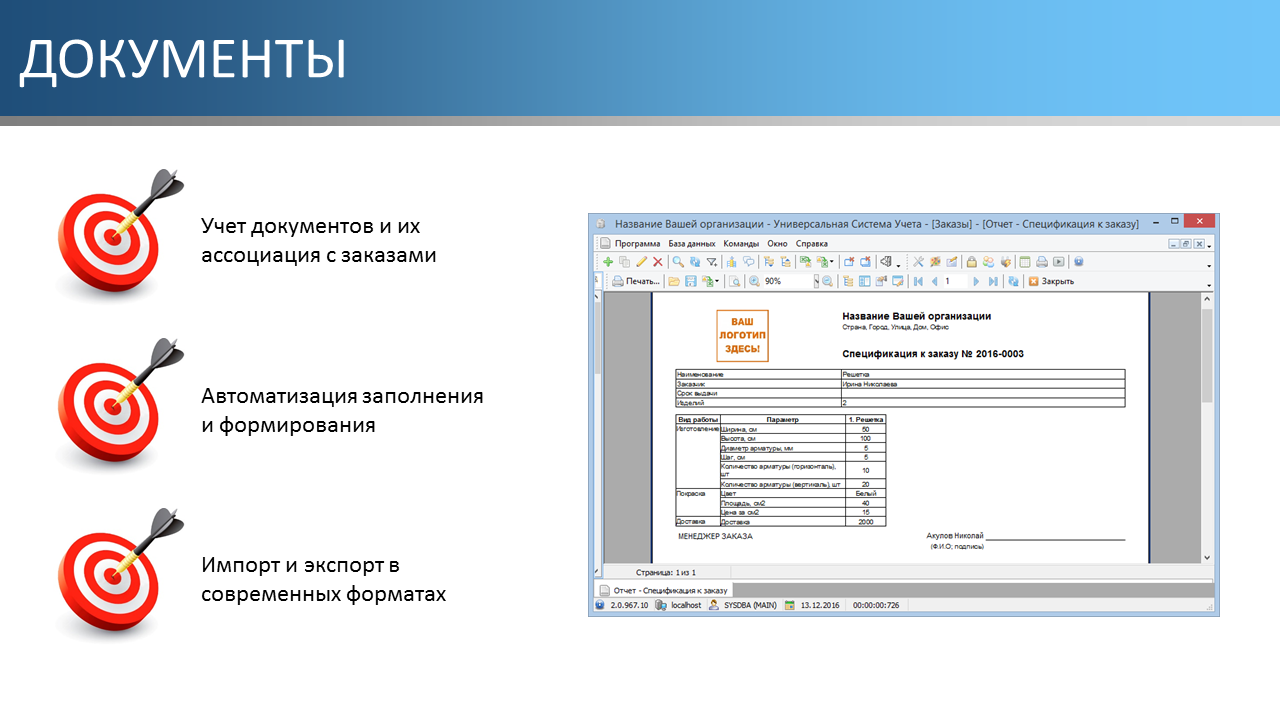The image size is (1280, 720).
Task: Click the Страница: 1 из 1 label
Action: coord(666,572)
